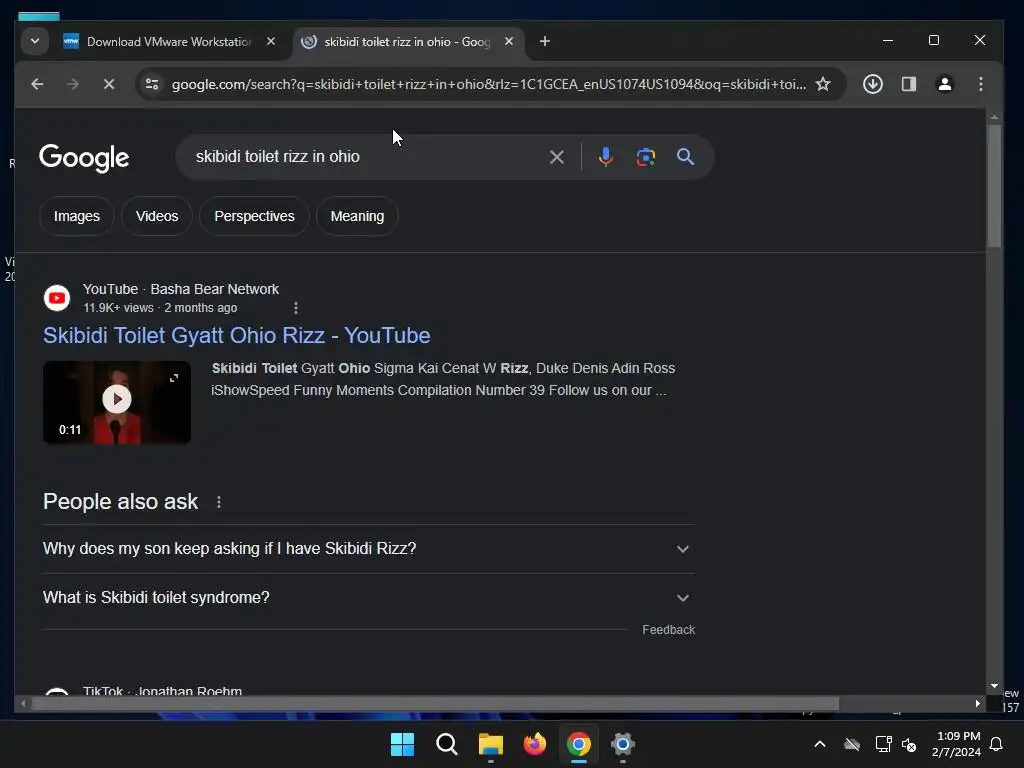Open Settings gear from taskbar
The height and width of the screenshot is (768, 1024).
point(623,744)
